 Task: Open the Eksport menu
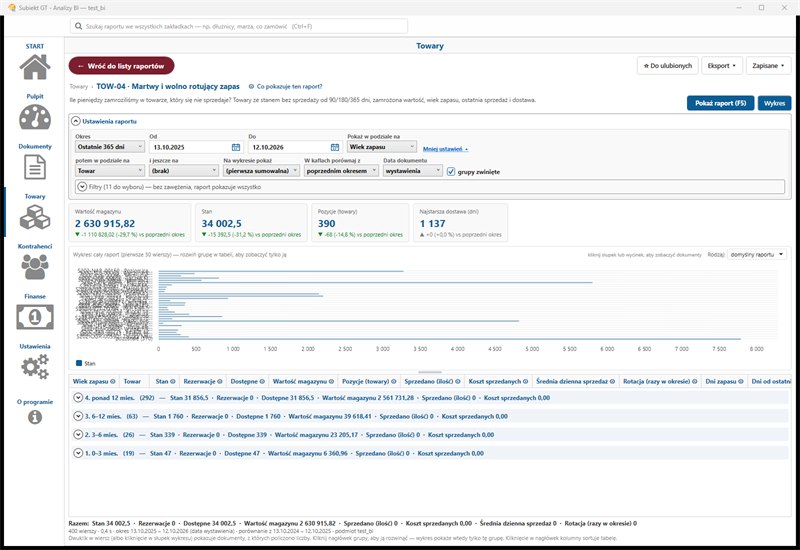coord(722,66)
